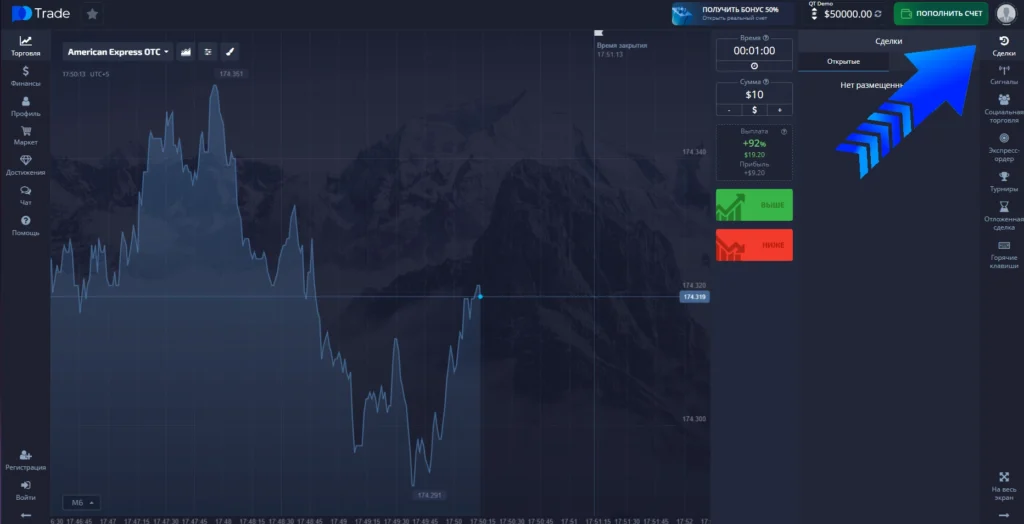This screenshot has height=524, width=1024.
Task: Open Достижения diamond icon
Action: [25, 165]
